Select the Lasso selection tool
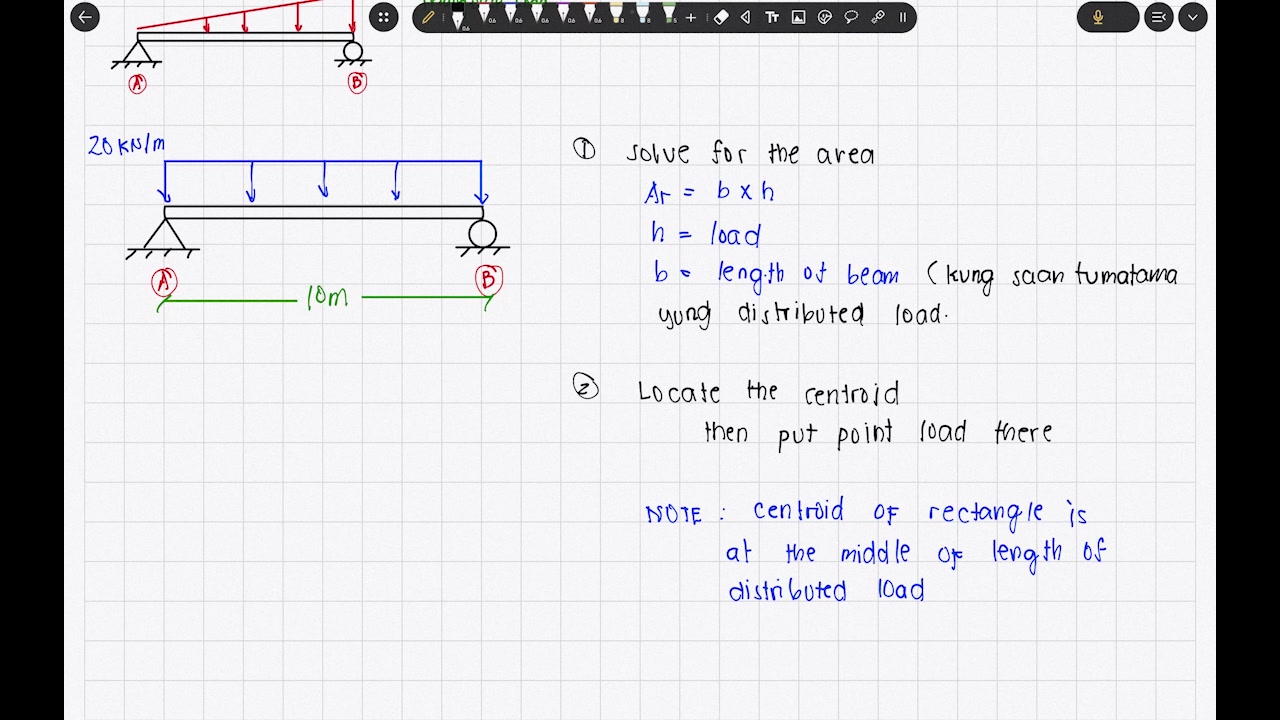The width and height of the screenshot is (1280, 720). (x=851, y=17)
